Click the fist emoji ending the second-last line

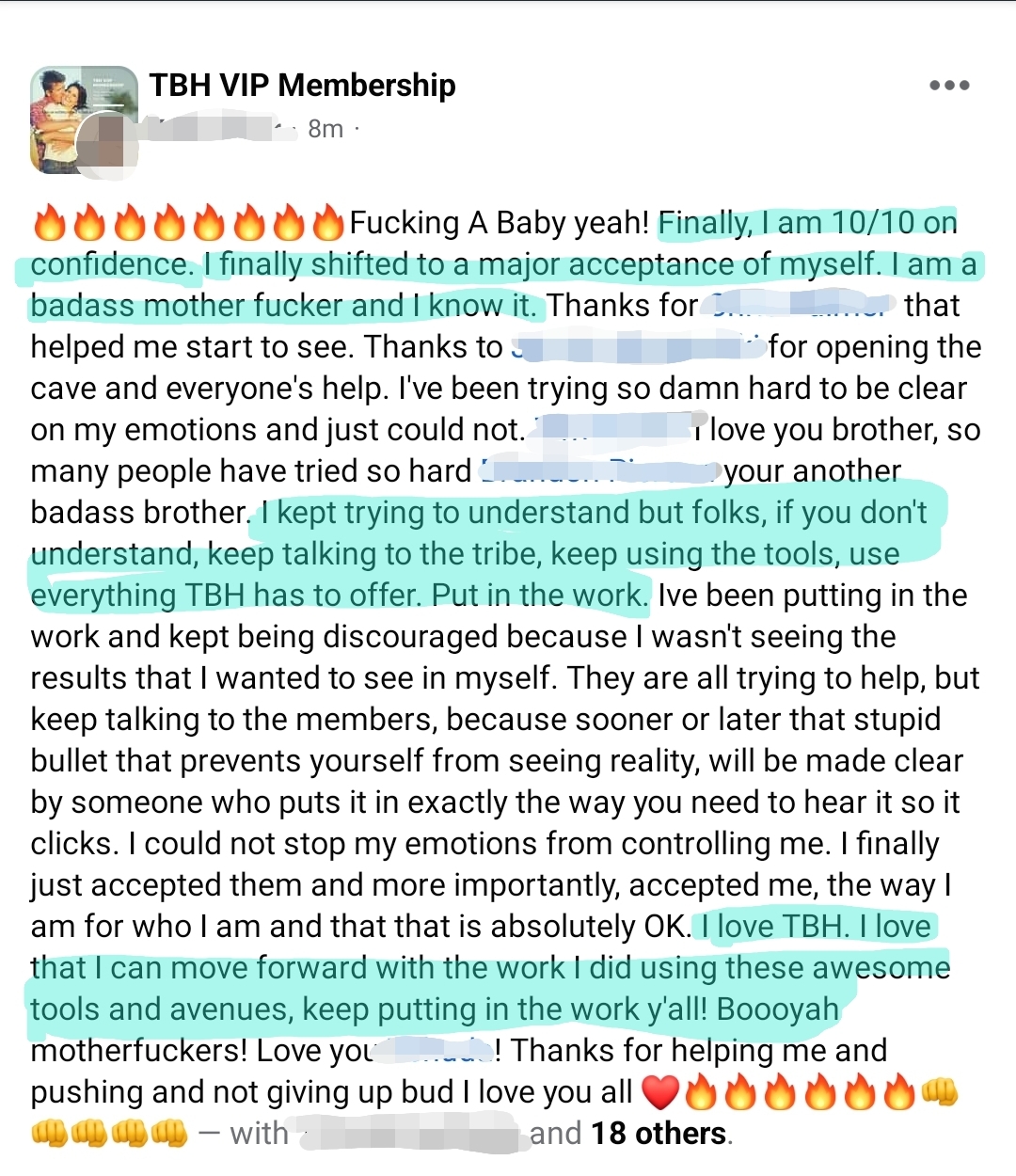[x=938, y=1092]
